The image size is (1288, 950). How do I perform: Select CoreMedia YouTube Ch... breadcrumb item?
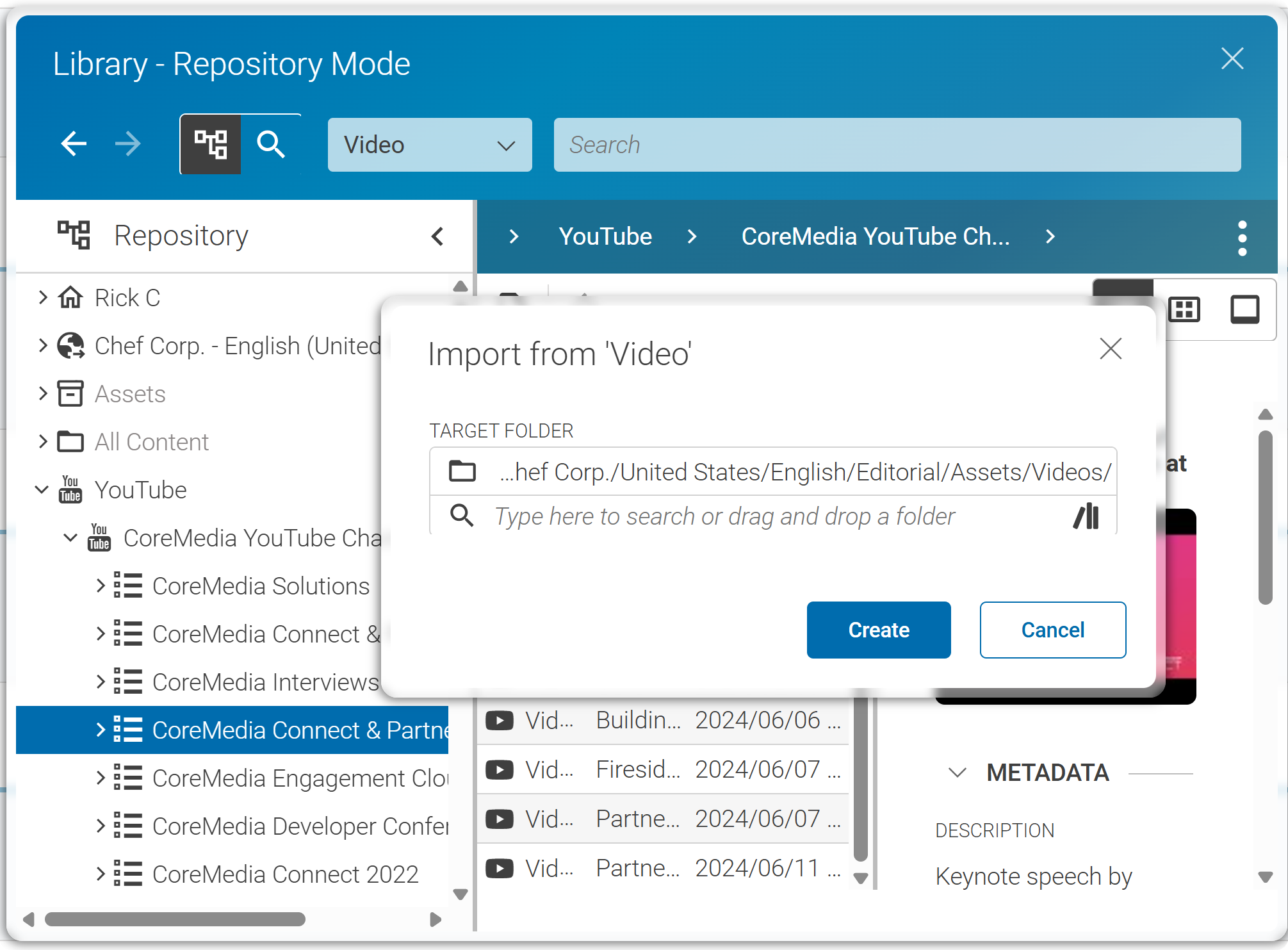[875, 236]
